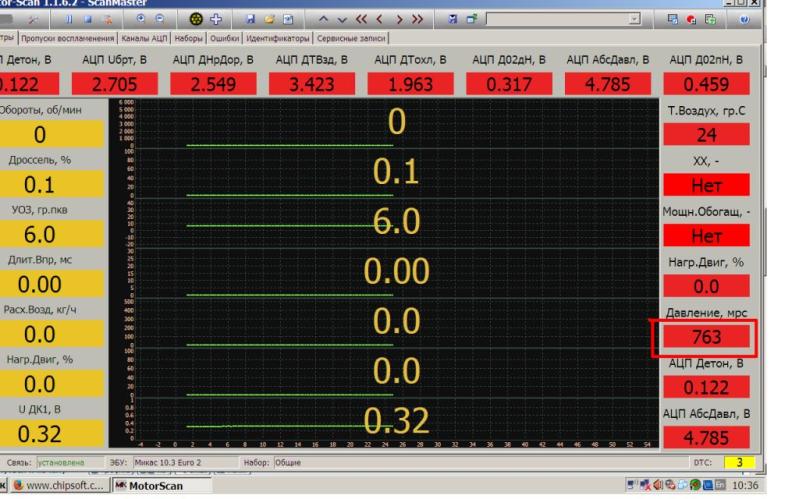Image resolution: width=799 pixels, height=499 pixels.
Task: Click the gray up chevron arrow
Action: click(324, 20)
